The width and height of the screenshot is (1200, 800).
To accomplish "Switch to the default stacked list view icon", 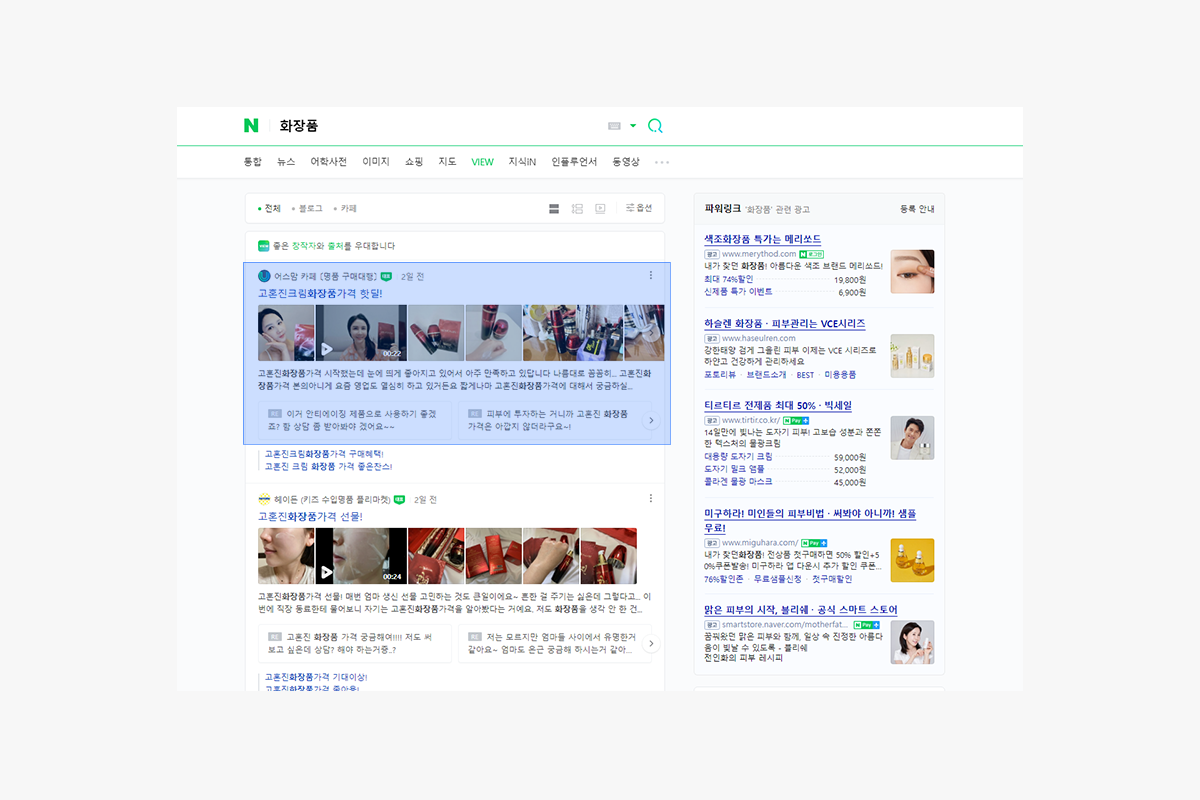I will pos(554,209).
